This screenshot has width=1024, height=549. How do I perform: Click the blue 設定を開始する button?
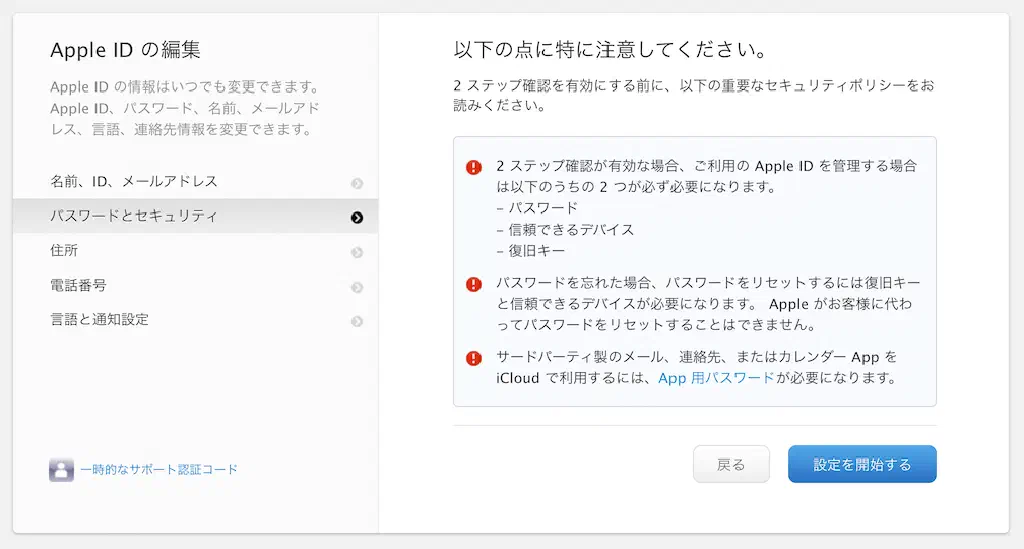862,465
